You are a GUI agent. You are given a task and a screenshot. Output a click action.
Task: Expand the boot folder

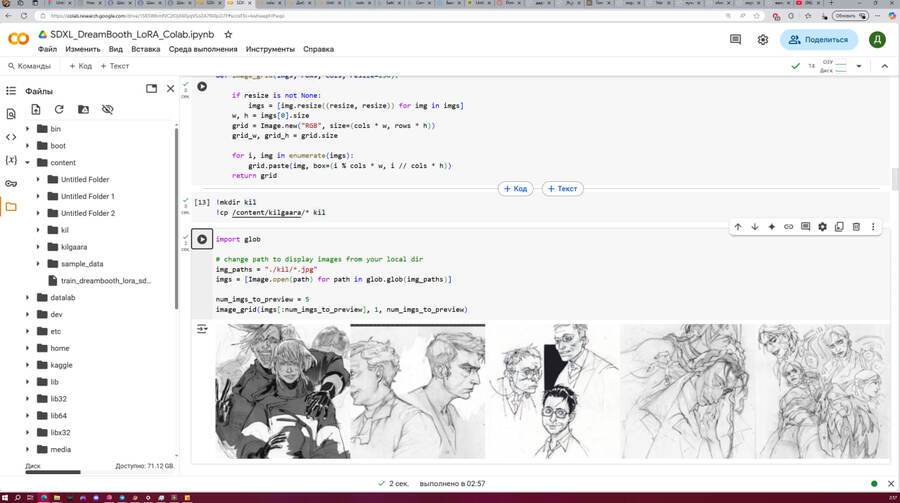click(27, 146)
